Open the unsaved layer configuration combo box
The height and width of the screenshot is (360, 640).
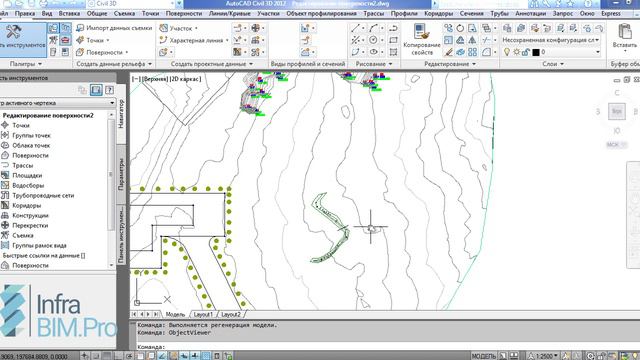551,40
